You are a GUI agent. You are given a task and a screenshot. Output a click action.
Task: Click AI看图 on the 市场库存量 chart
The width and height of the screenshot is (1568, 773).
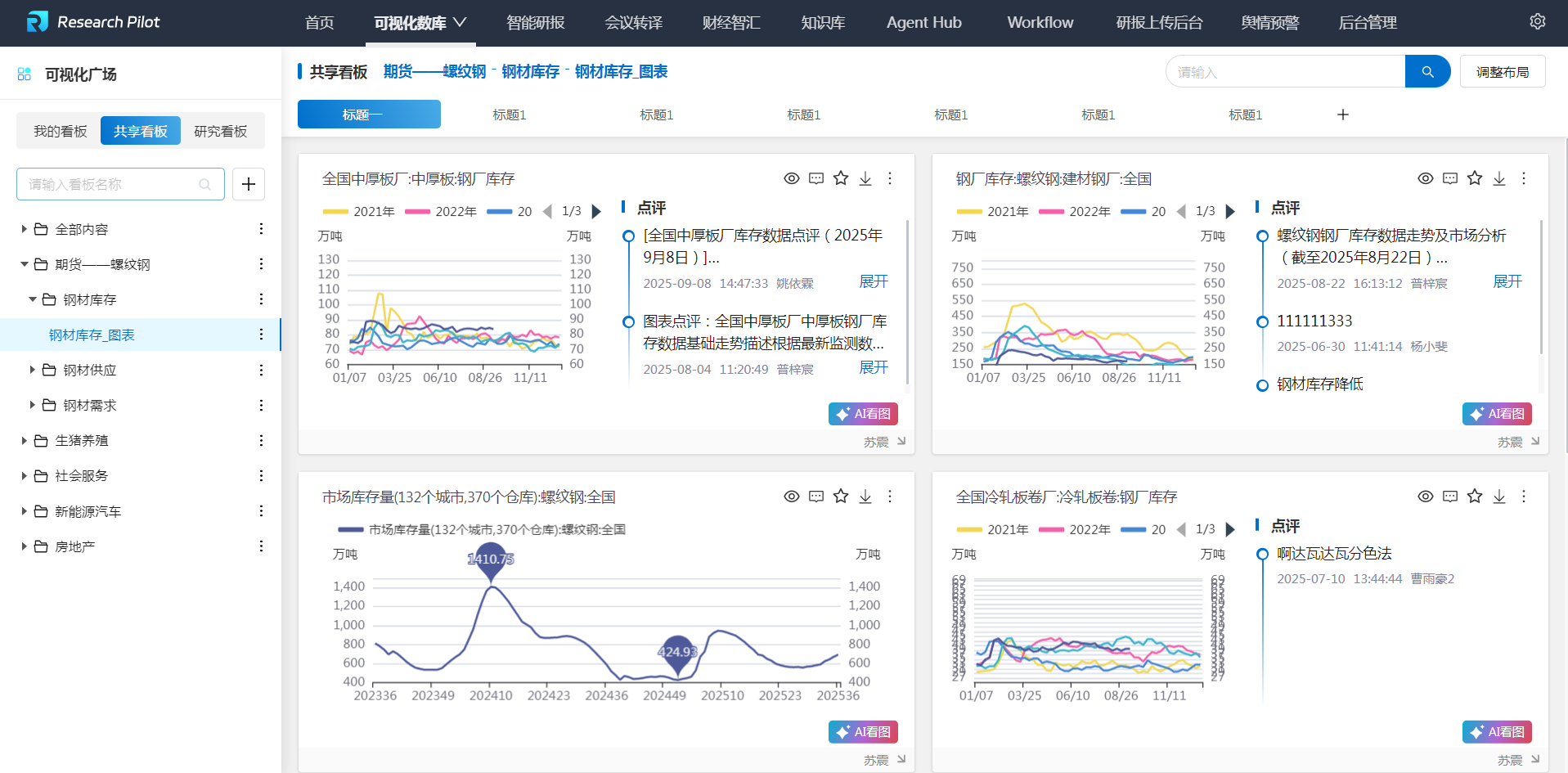pyautogui.click(x=863, y=732)
